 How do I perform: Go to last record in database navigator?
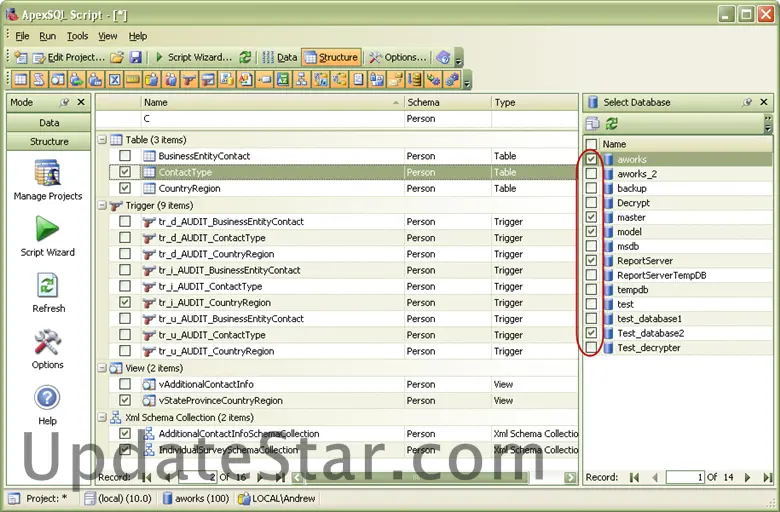tap(767, 477)
